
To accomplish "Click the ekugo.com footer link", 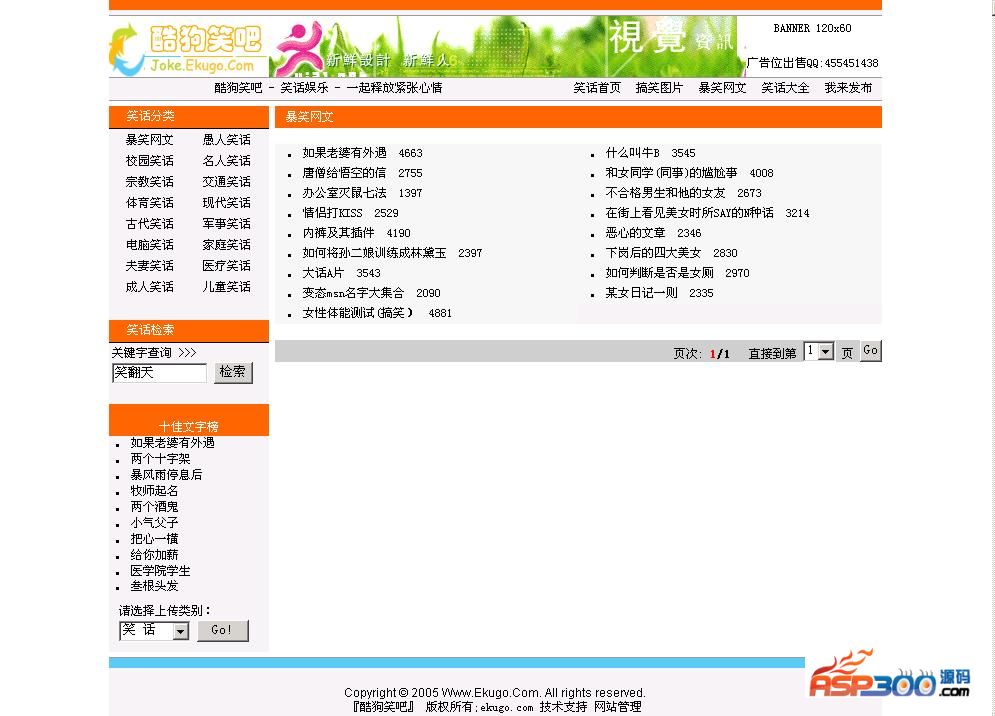I will [x=506, y=707].
